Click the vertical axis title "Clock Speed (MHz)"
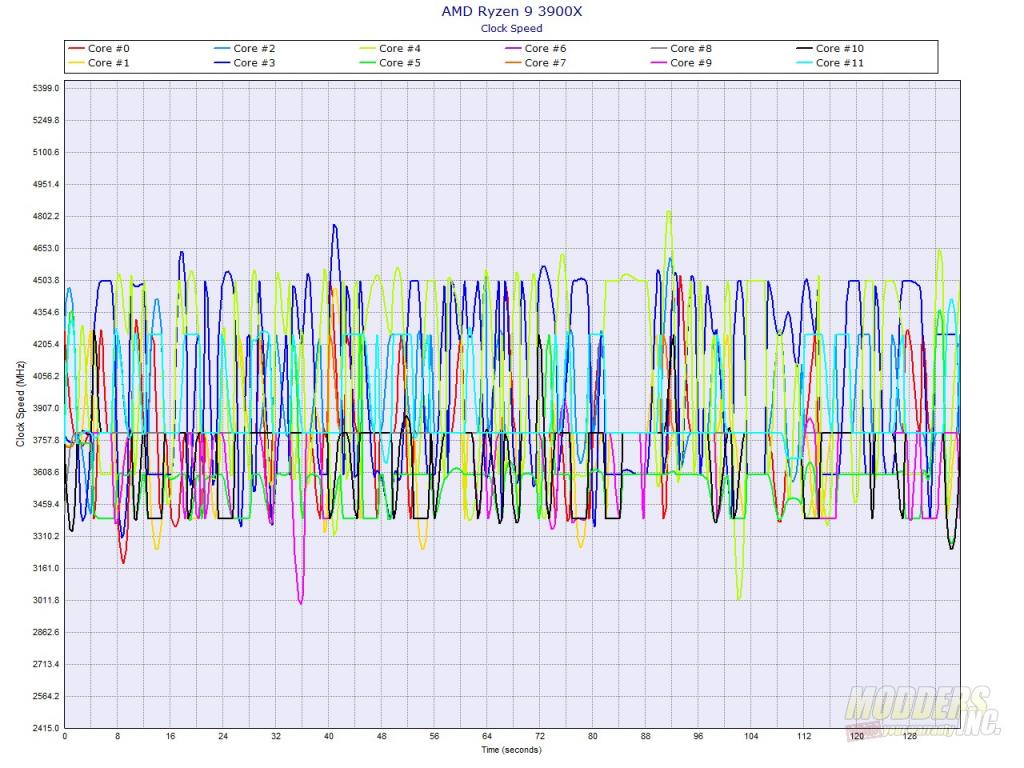 coord(20,404)
